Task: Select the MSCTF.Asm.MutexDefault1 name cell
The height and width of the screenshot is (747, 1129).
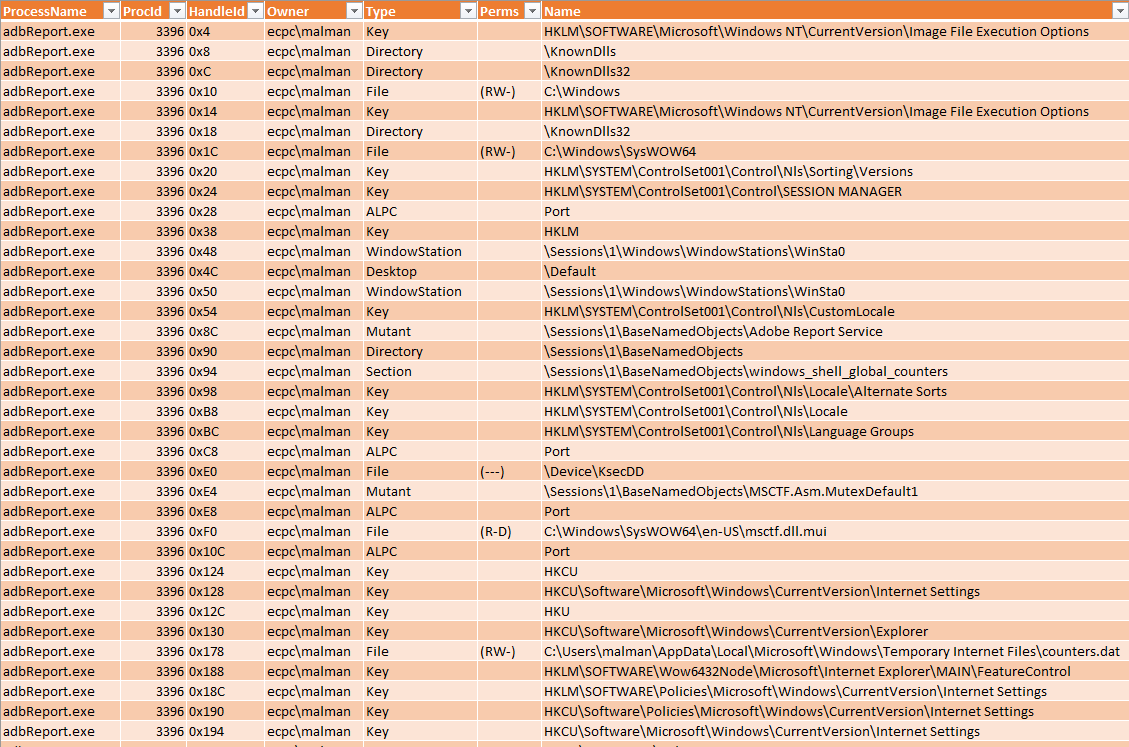Action: 835,491
